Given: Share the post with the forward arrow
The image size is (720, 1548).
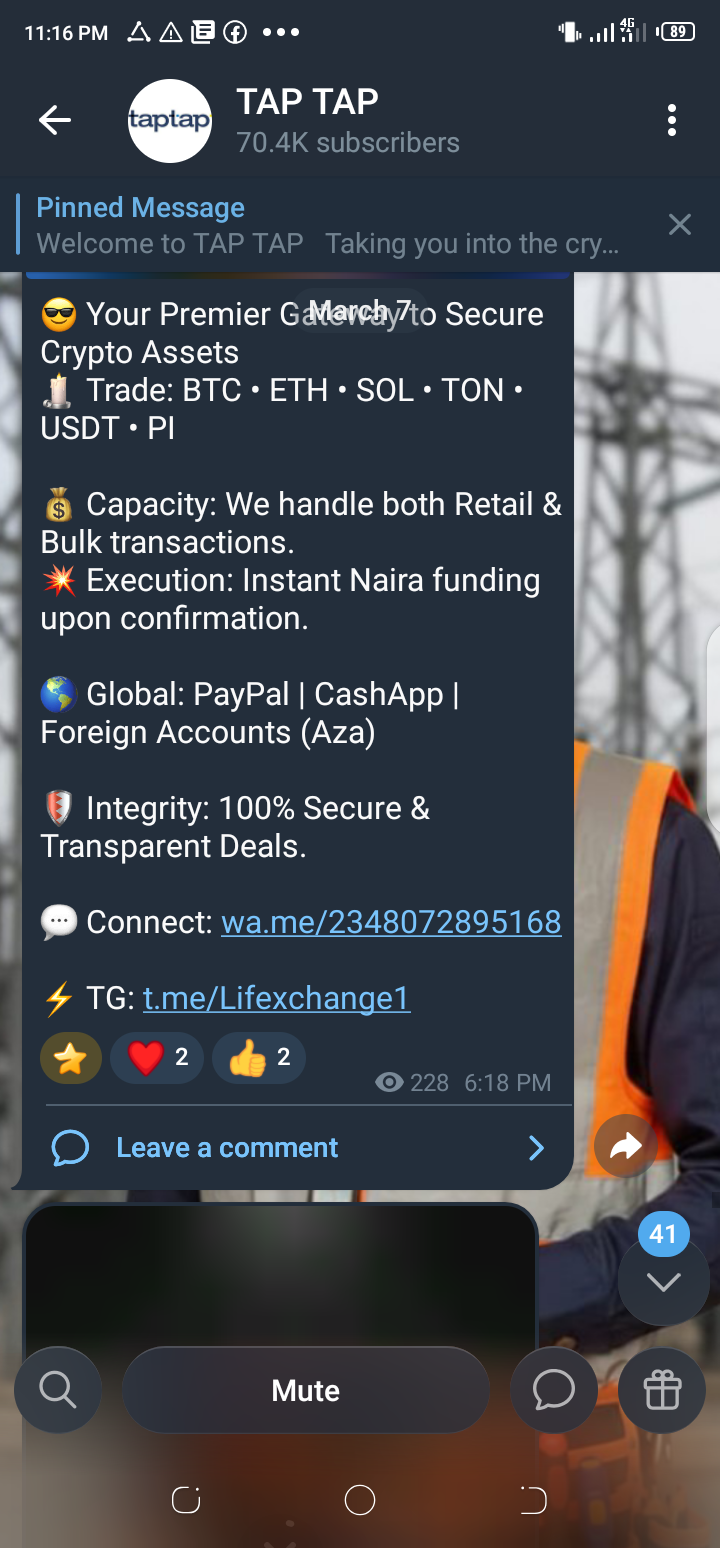Looking at the screenshot, I should [625, 1146].
